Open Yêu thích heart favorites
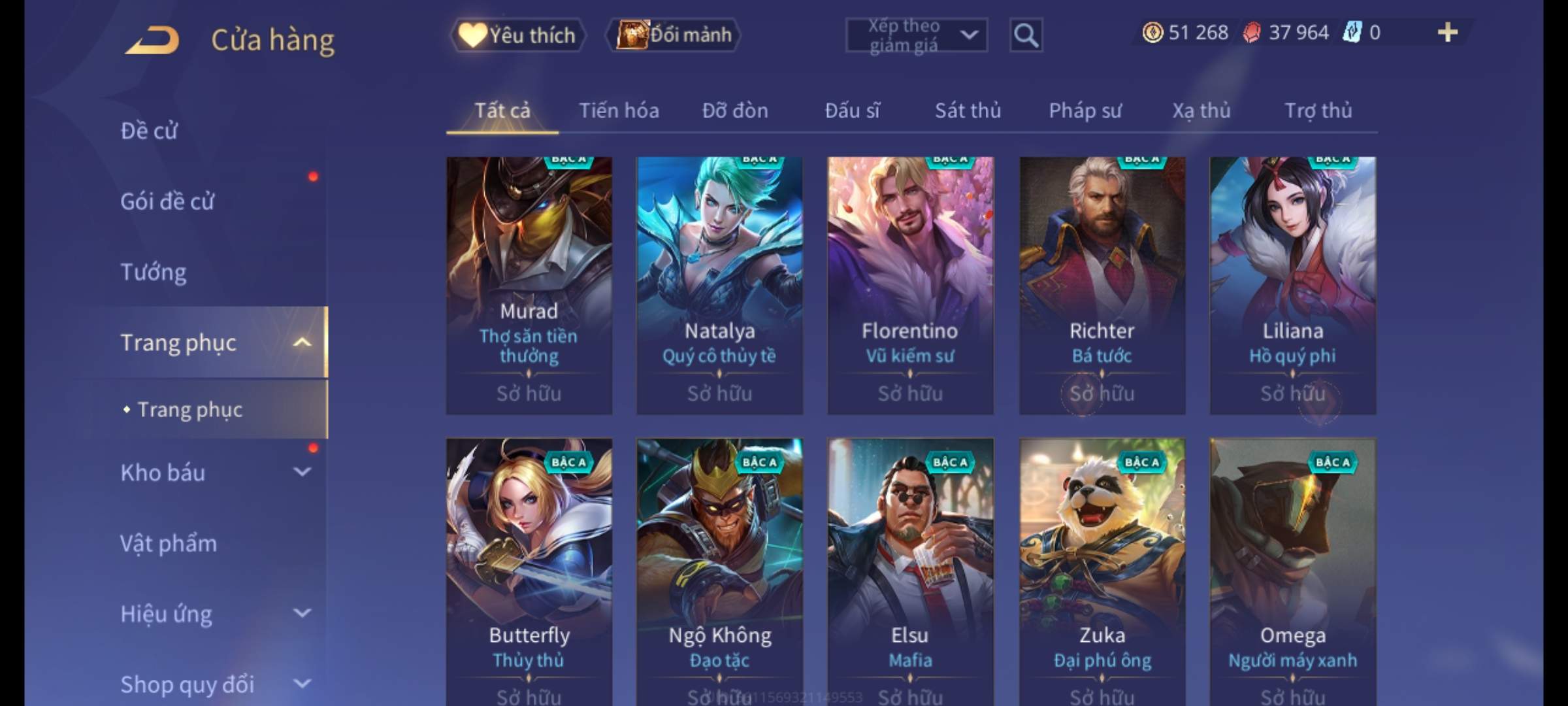The image size is (1568, 706). [517, 35]
